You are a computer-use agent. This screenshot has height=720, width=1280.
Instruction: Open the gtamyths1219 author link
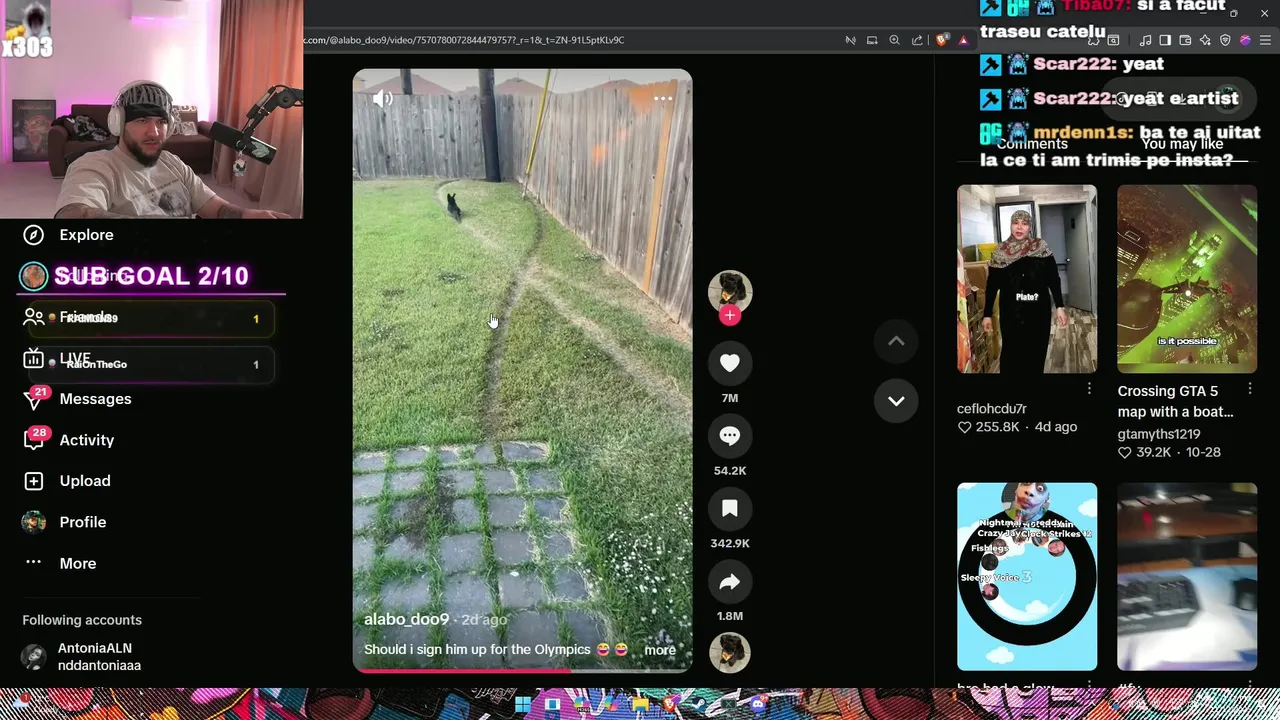pos(1159,434)
